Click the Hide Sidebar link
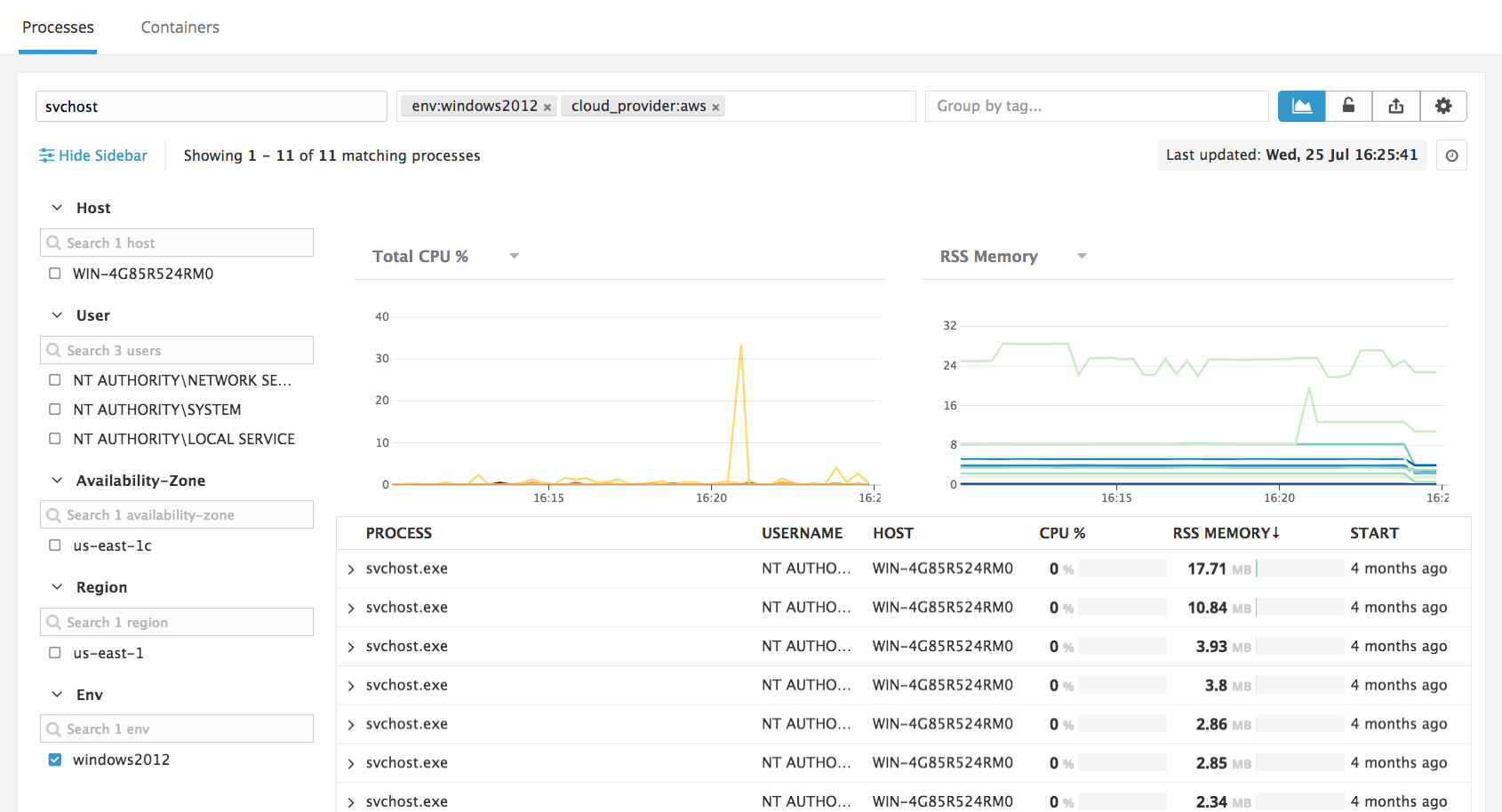The height and width of the screenshot is (812, 1502). pos(102,155)
